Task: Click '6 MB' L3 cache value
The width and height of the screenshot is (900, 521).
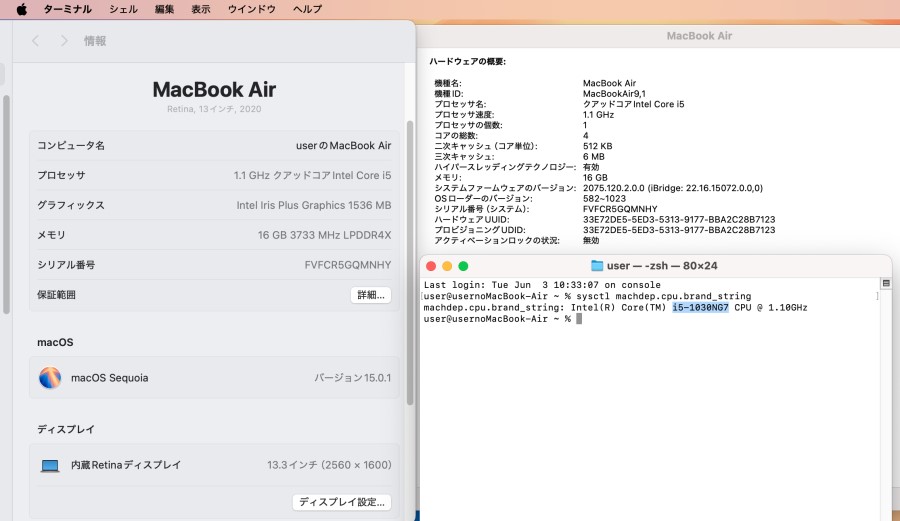Action: pos(593,157)
